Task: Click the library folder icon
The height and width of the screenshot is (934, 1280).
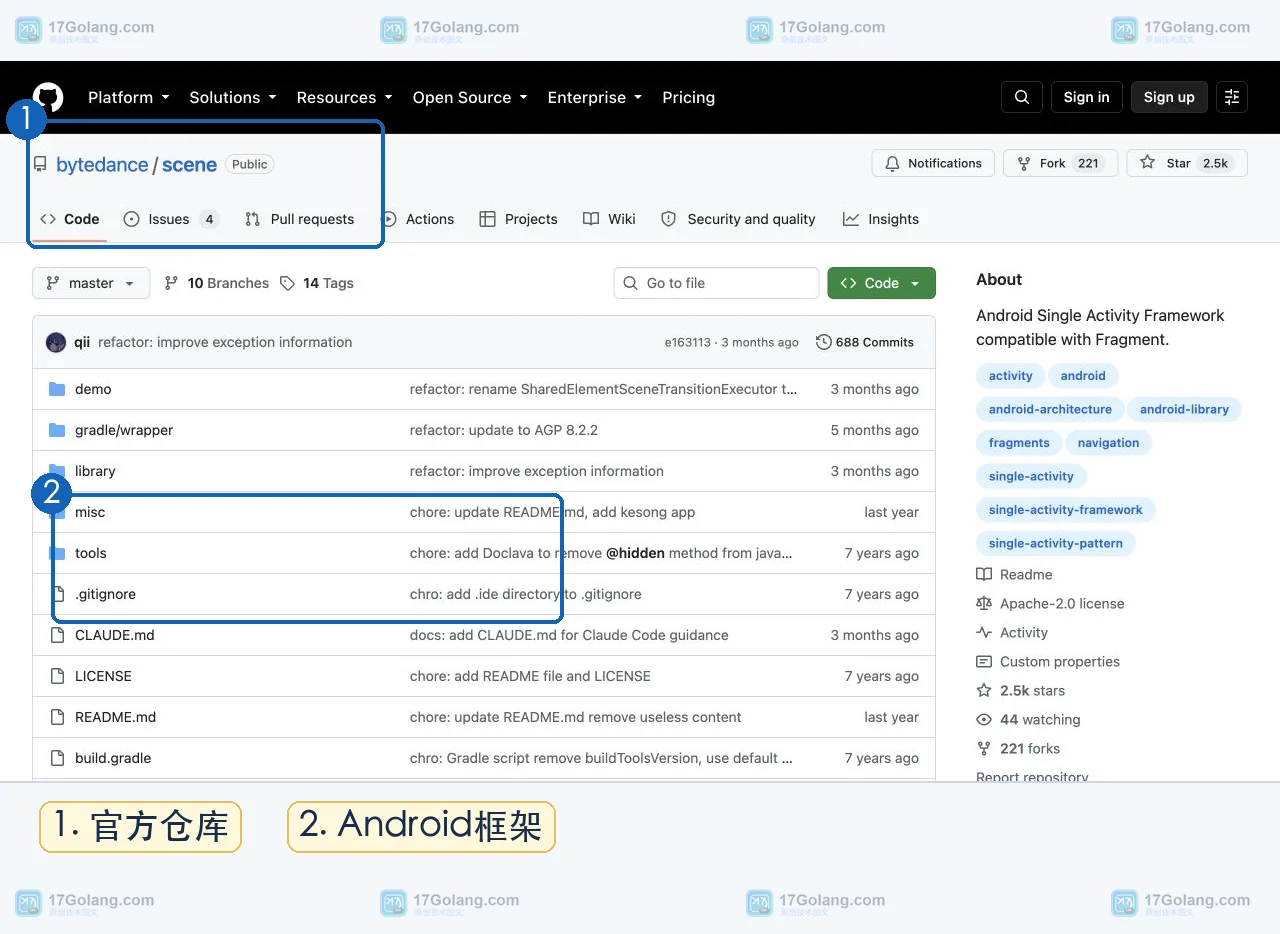Action: [x=57, y=471]
